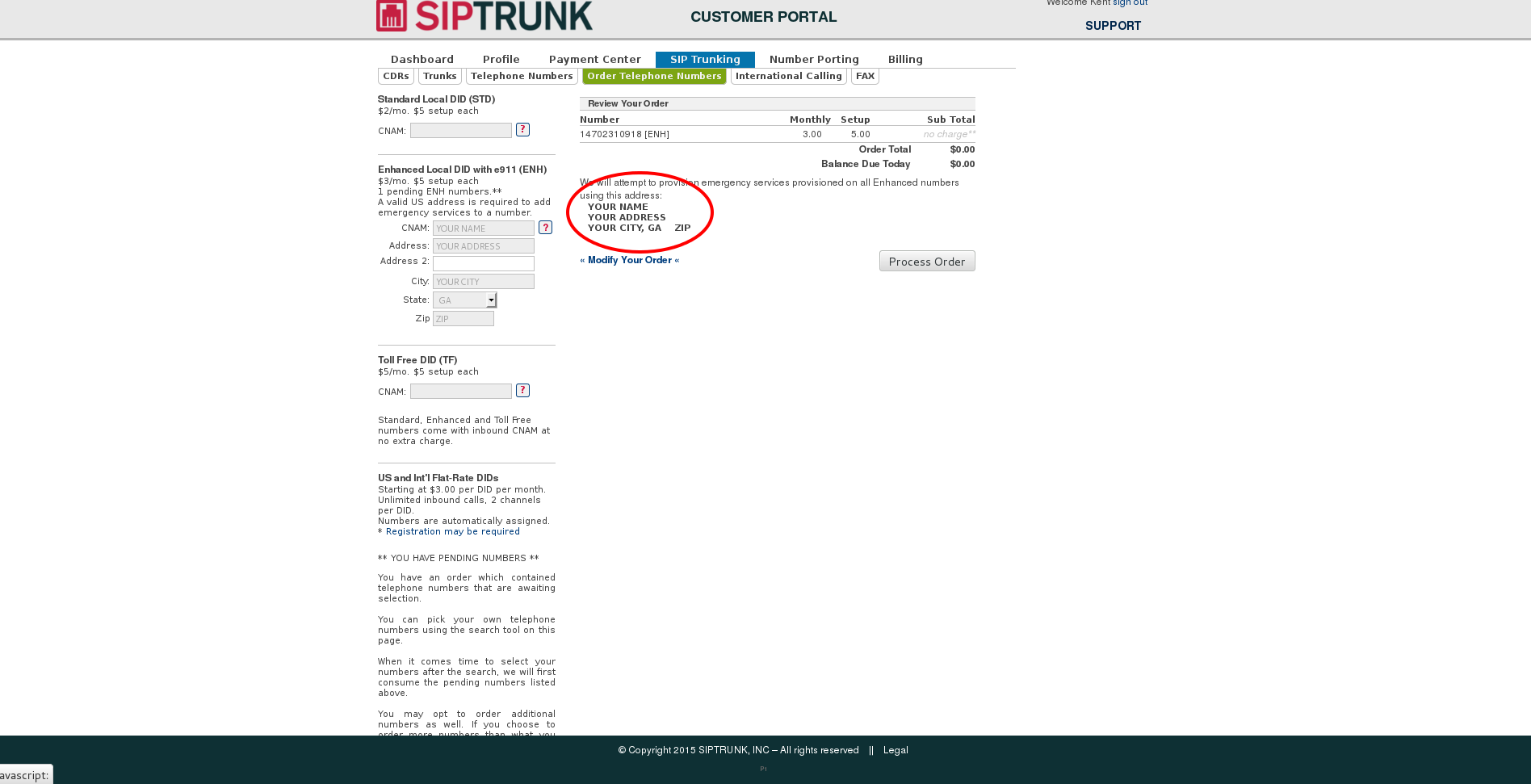Viewport: 1531px width, 784px height.
Task: Click the copyright 2015 SIPTRUNK footer text
Action: [x=738, y=750]
